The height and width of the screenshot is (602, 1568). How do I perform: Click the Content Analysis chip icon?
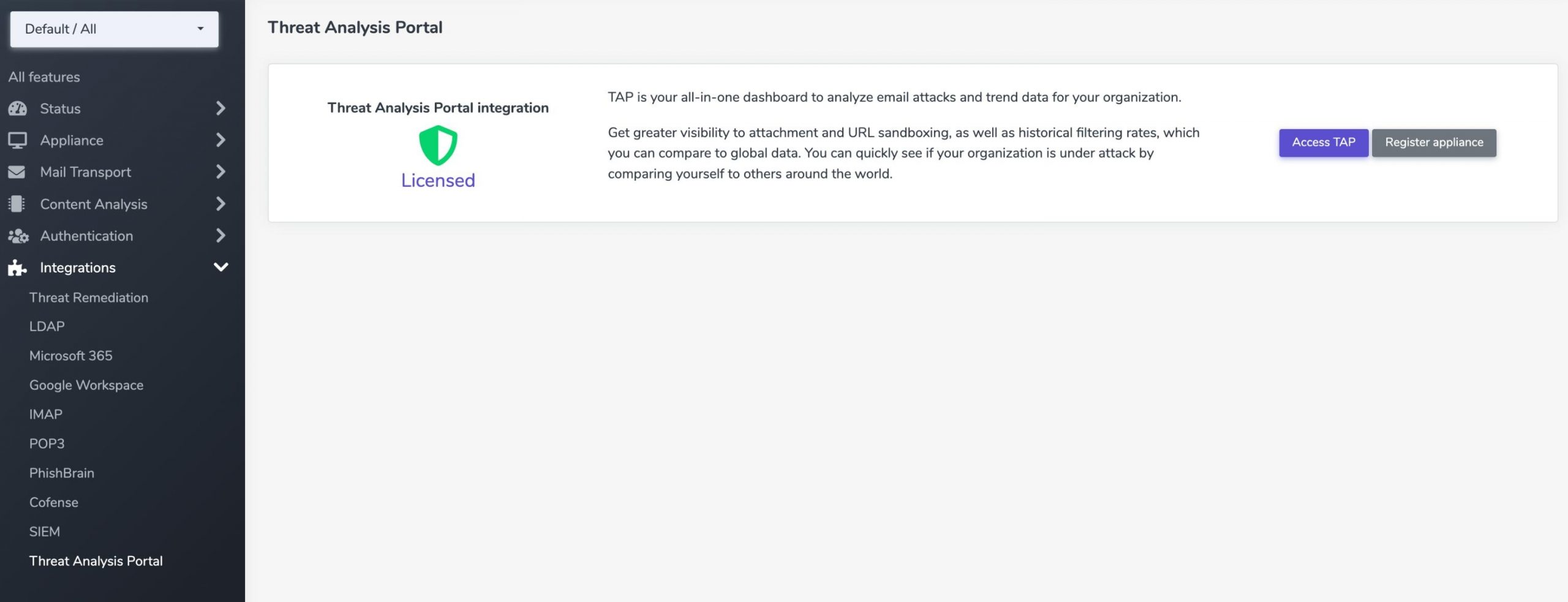pos(17,204)
